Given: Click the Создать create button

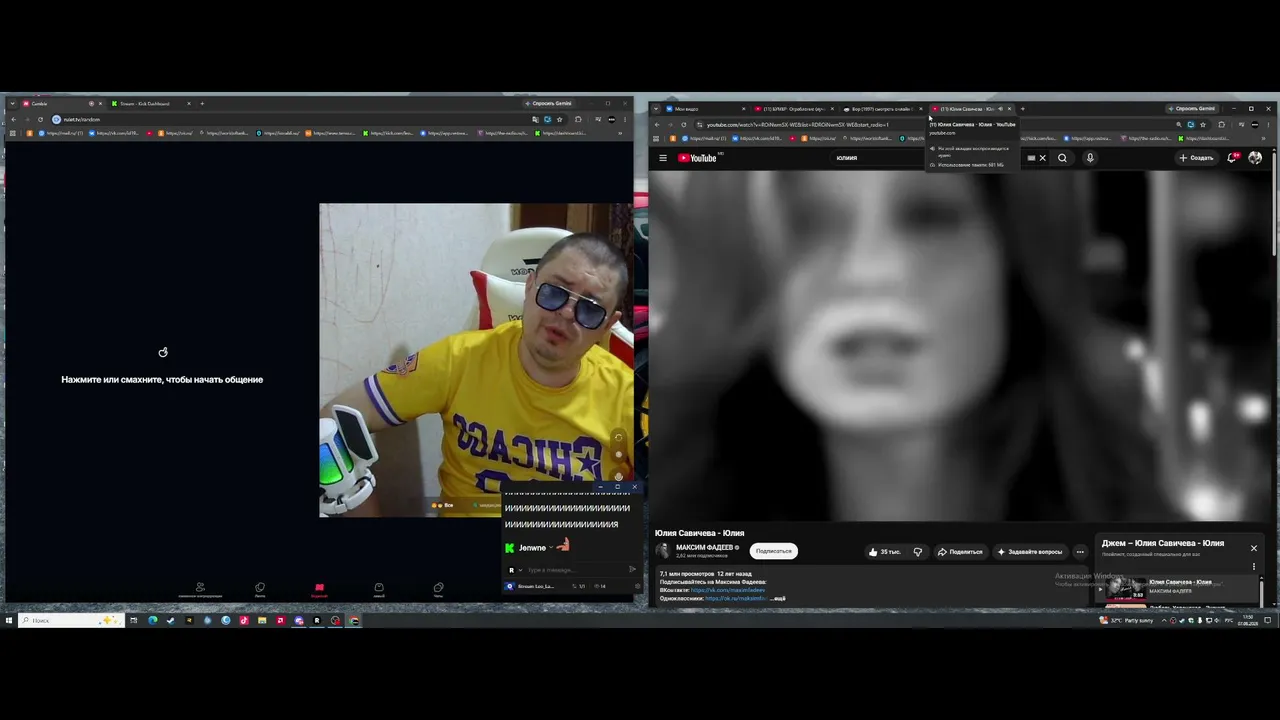Looking at the screenshot, I should tap(1196, 158).
